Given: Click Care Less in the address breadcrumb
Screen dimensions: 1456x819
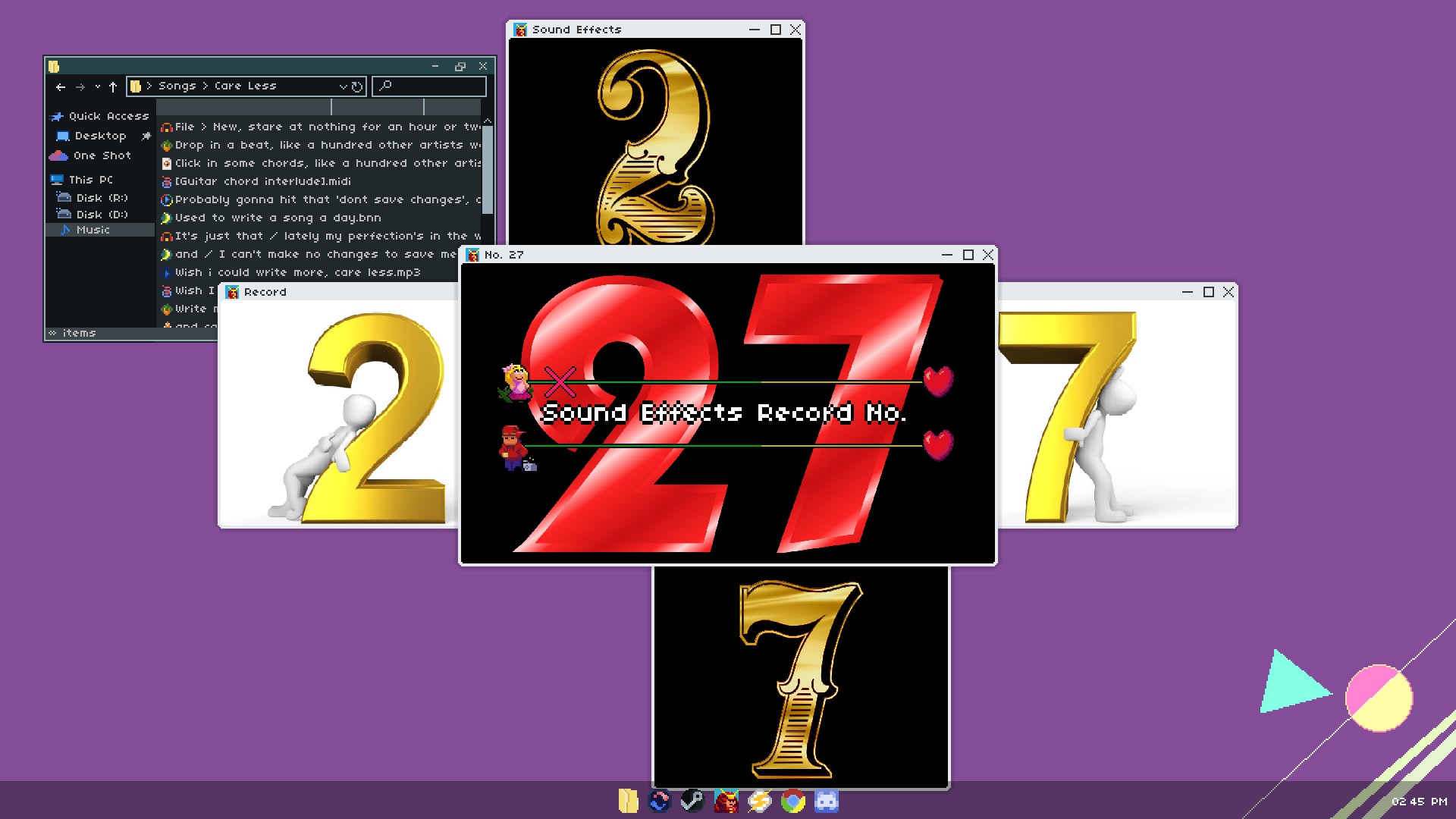Looking at the screenshot, I should (x=245, y=86).
